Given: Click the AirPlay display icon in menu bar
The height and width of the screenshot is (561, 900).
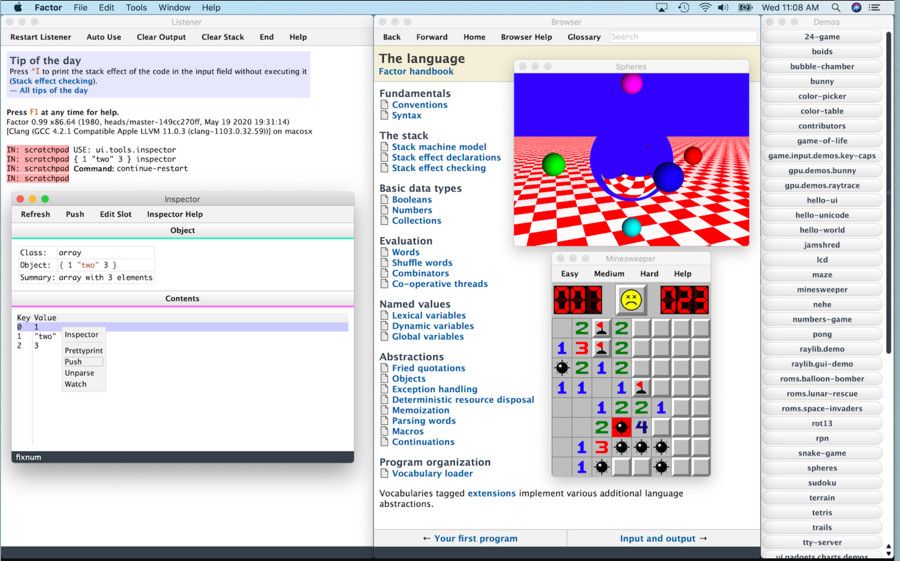Looking at the screenshot, I should (662, 7).
